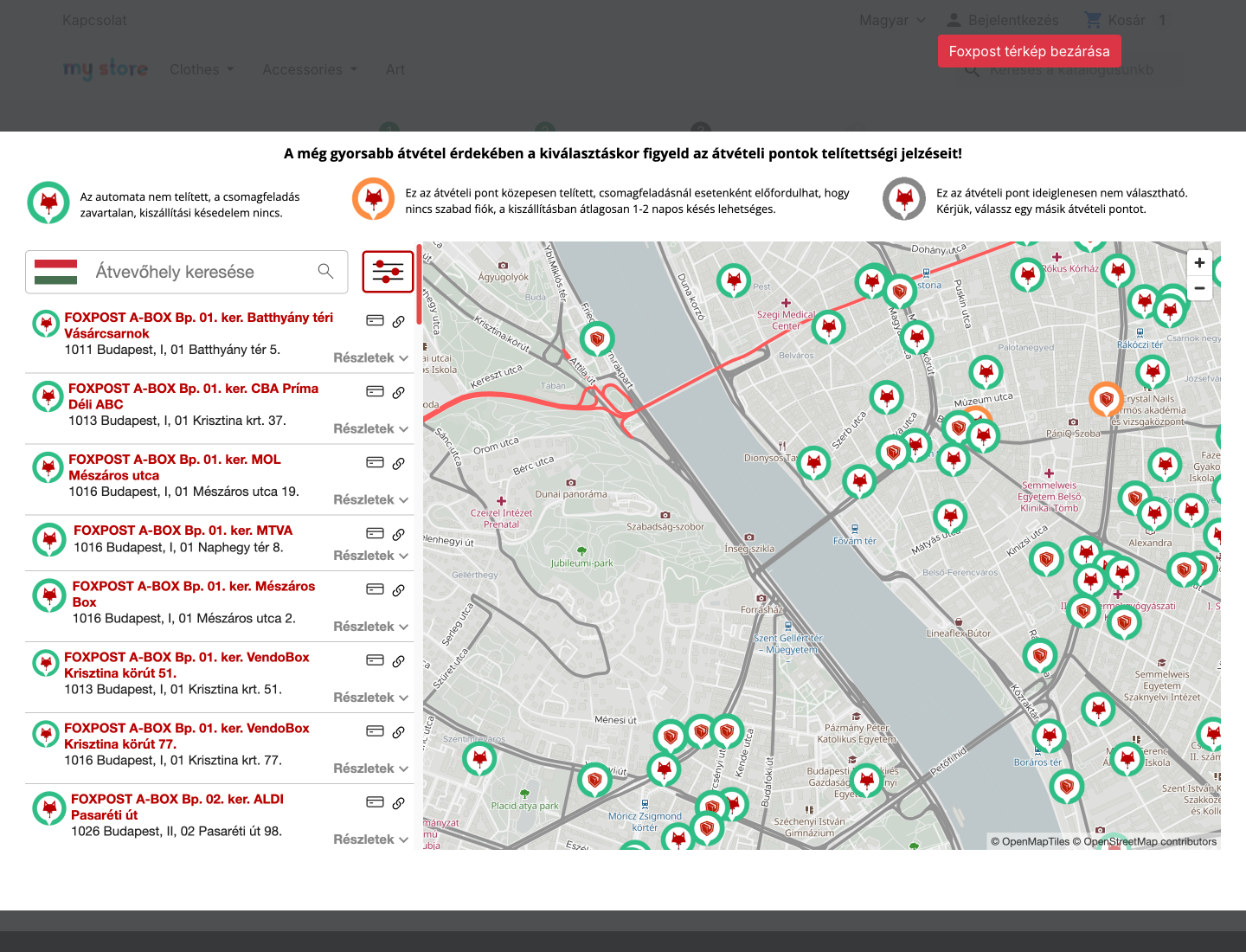1246x952 pixels.
Task: Go to the Kapcsolat page
Action: (x=94, y=20)
